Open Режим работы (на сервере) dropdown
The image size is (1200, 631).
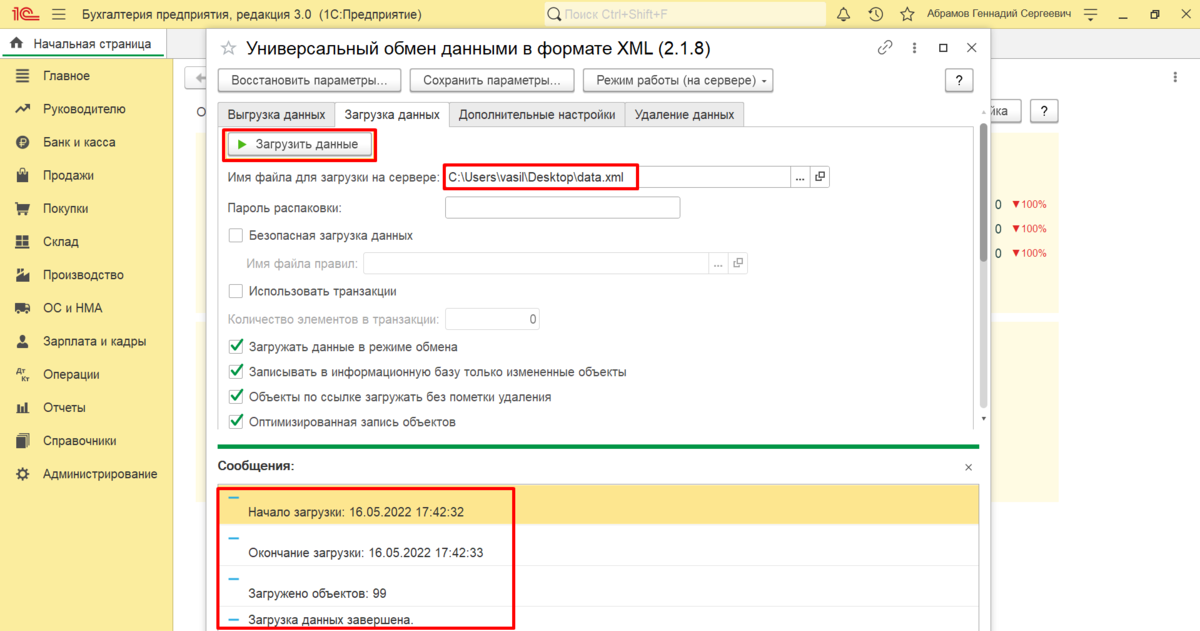tap(678, 80)
